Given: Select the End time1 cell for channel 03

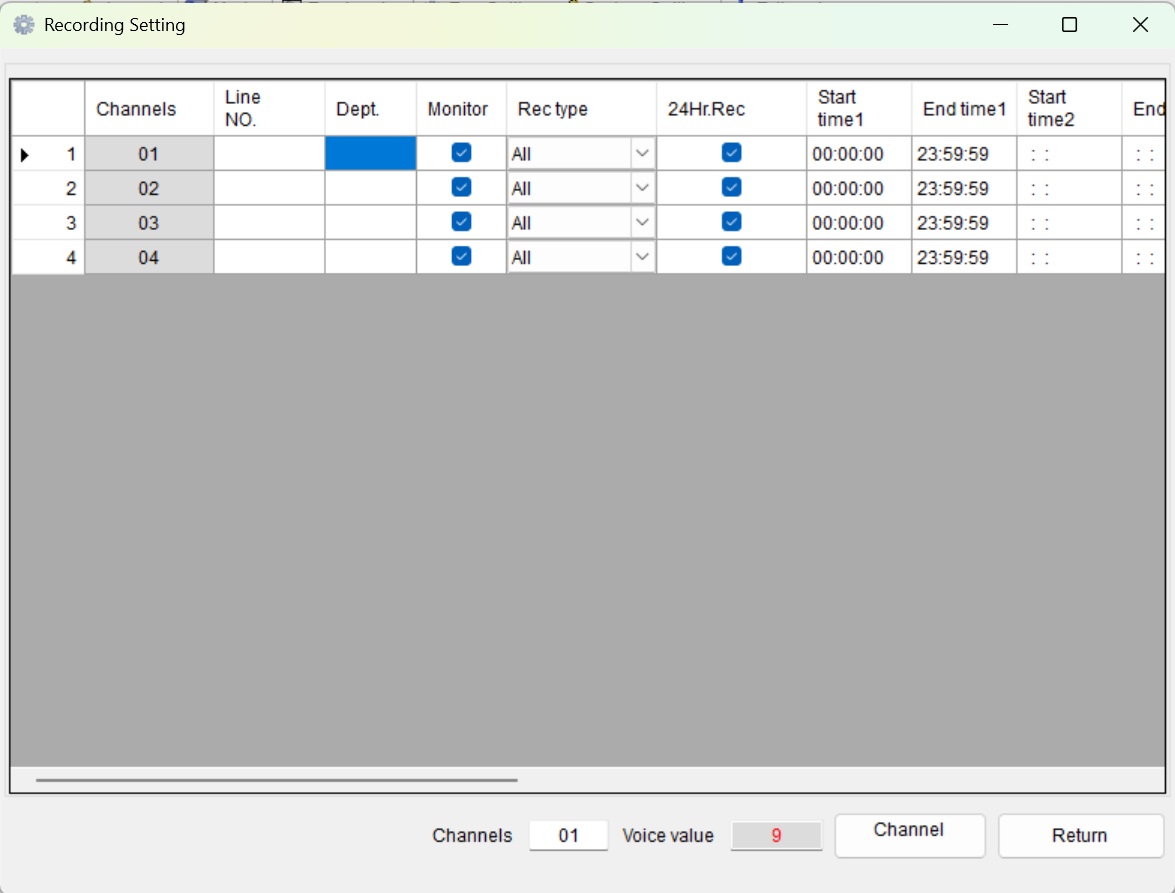Looking at the screenshot, I should (962, 222).
